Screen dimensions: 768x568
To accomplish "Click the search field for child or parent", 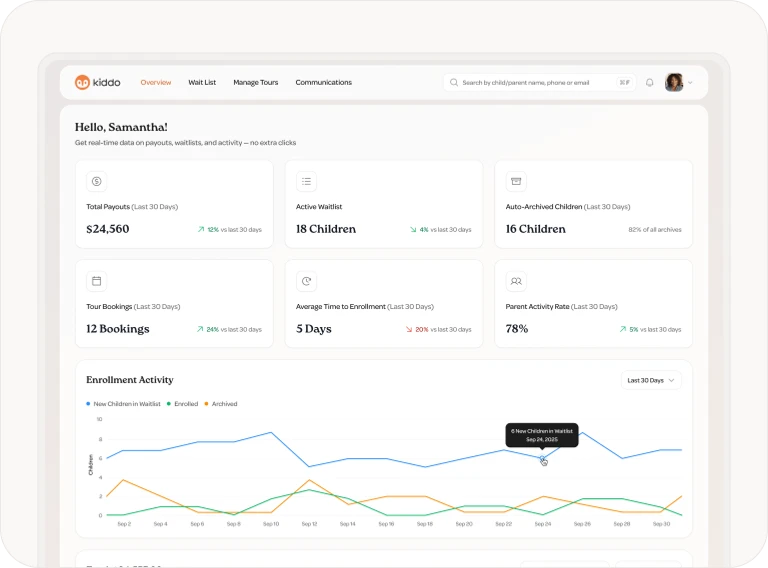I will click(539, 82).
